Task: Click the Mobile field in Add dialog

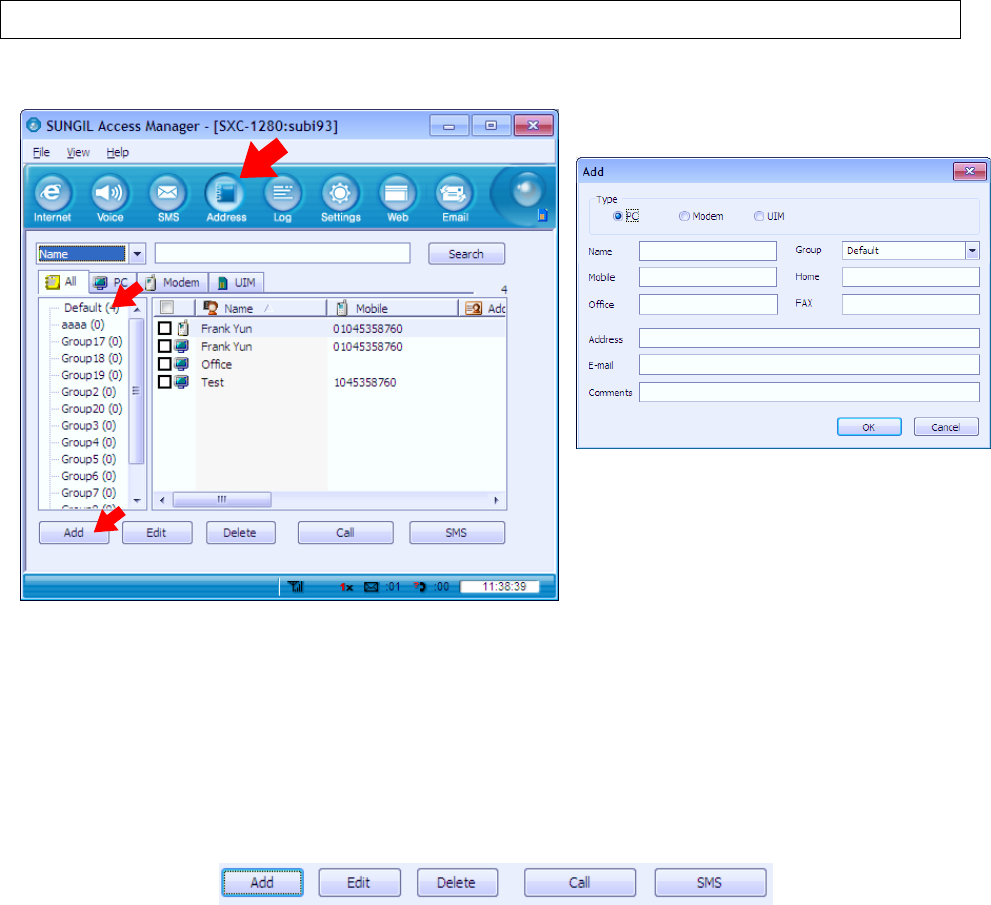Action: 708,277
